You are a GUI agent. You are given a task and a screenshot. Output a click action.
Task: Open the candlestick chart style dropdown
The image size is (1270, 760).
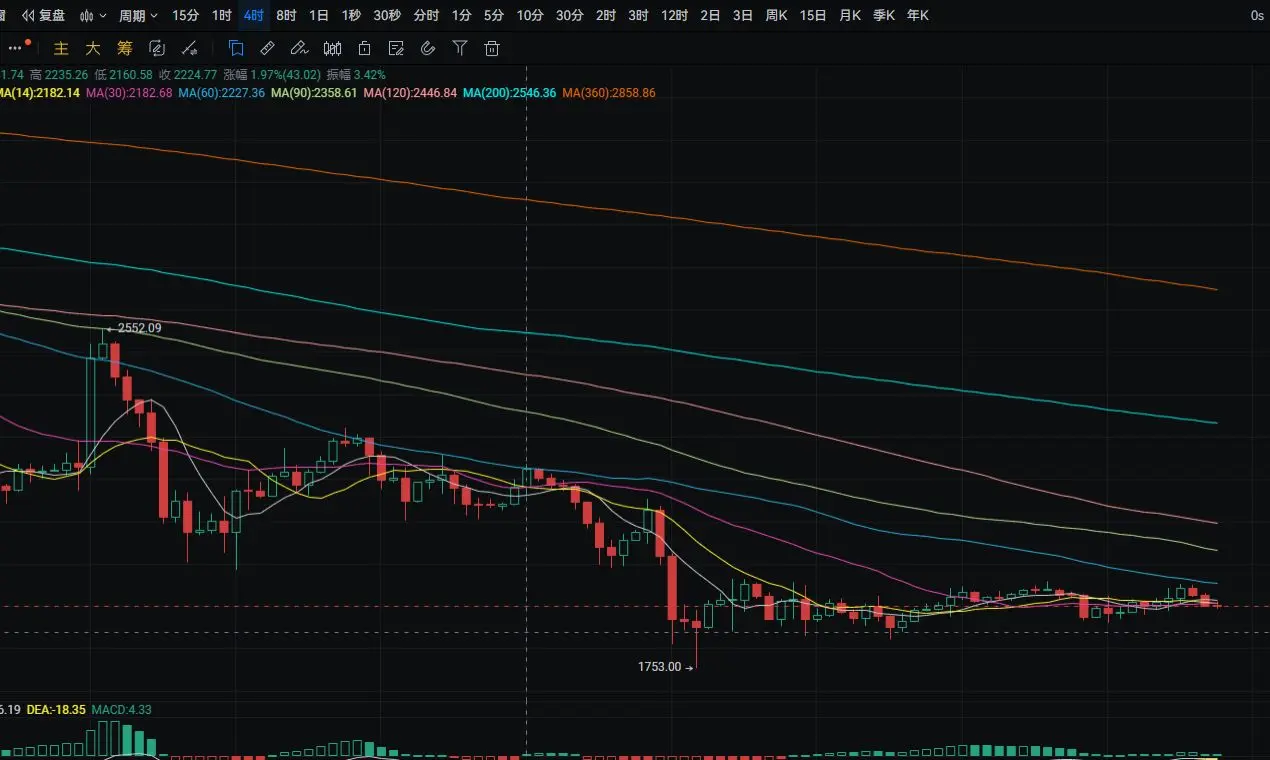[94, 15]
